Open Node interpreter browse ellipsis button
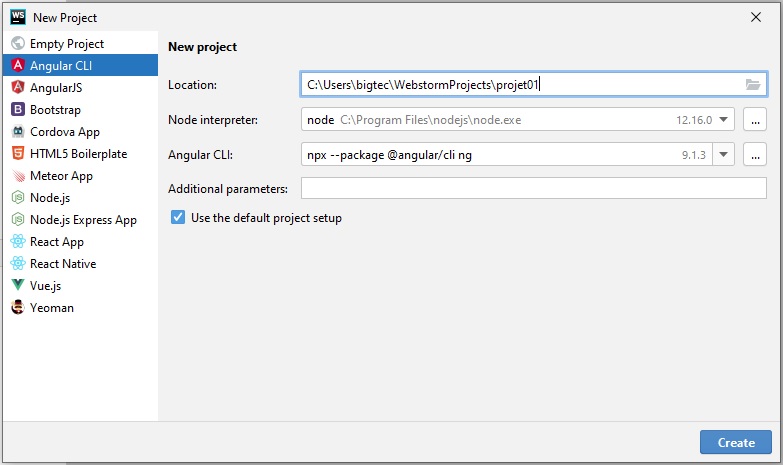The image size is (783, 465). click(755, 119)
